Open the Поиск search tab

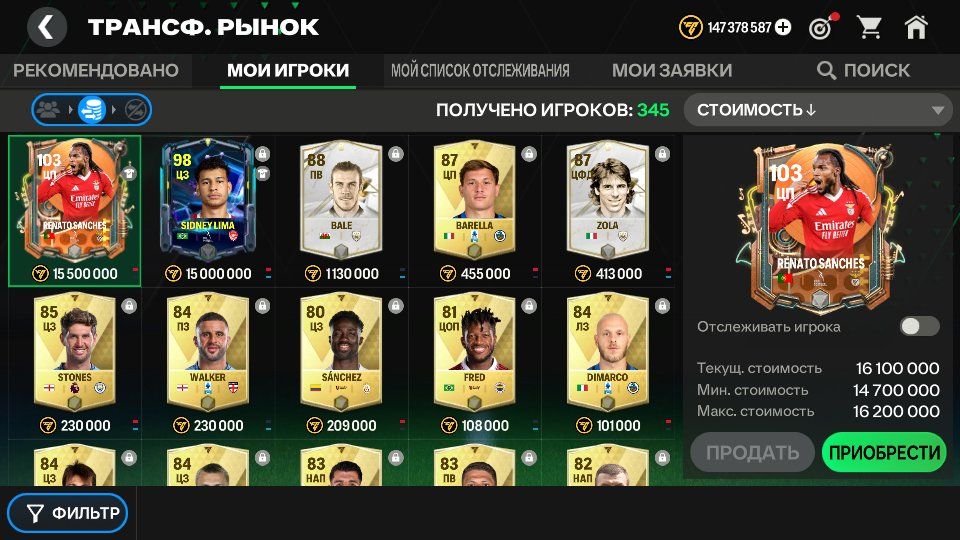[x=863, y=70]
